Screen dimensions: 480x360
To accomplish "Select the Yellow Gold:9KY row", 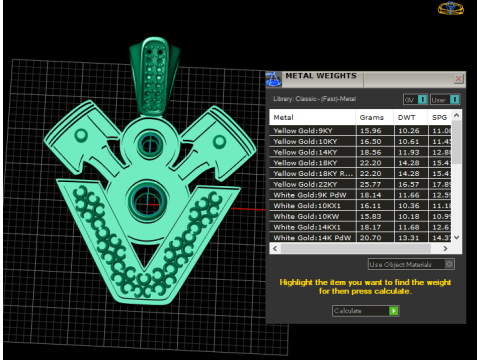I will click(x=360, y=131).
